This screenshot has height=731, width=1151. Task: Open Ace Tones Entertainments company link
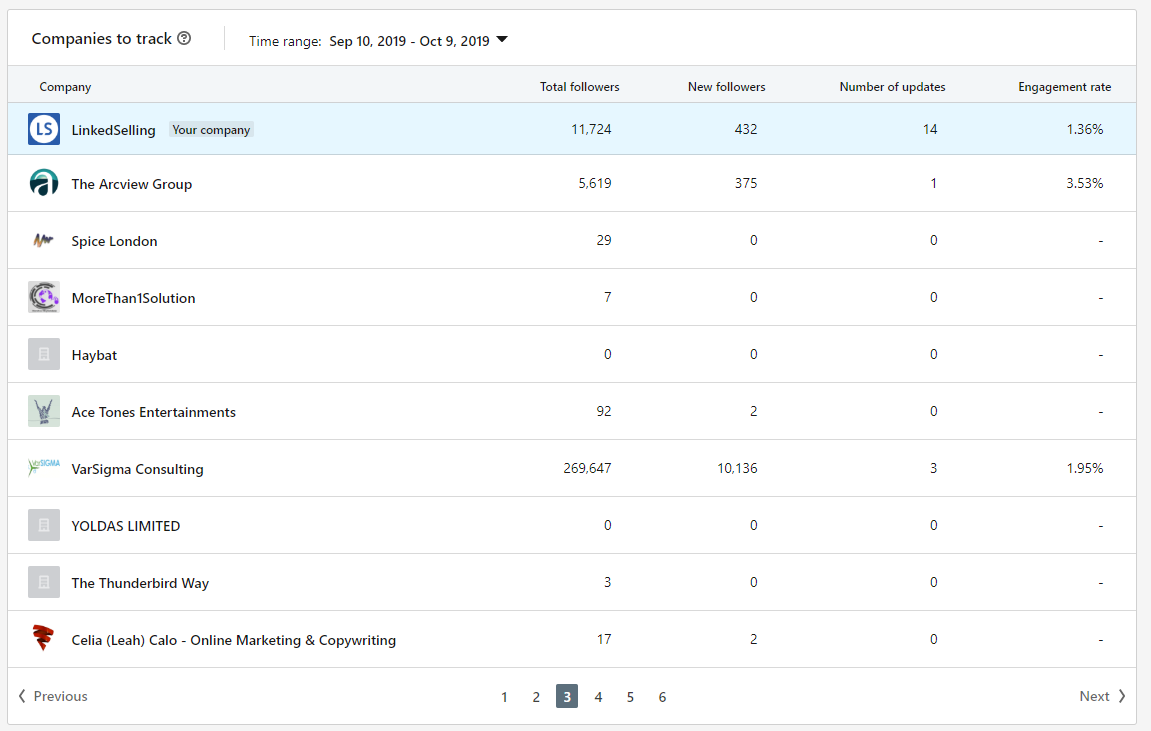click(153, 412)
